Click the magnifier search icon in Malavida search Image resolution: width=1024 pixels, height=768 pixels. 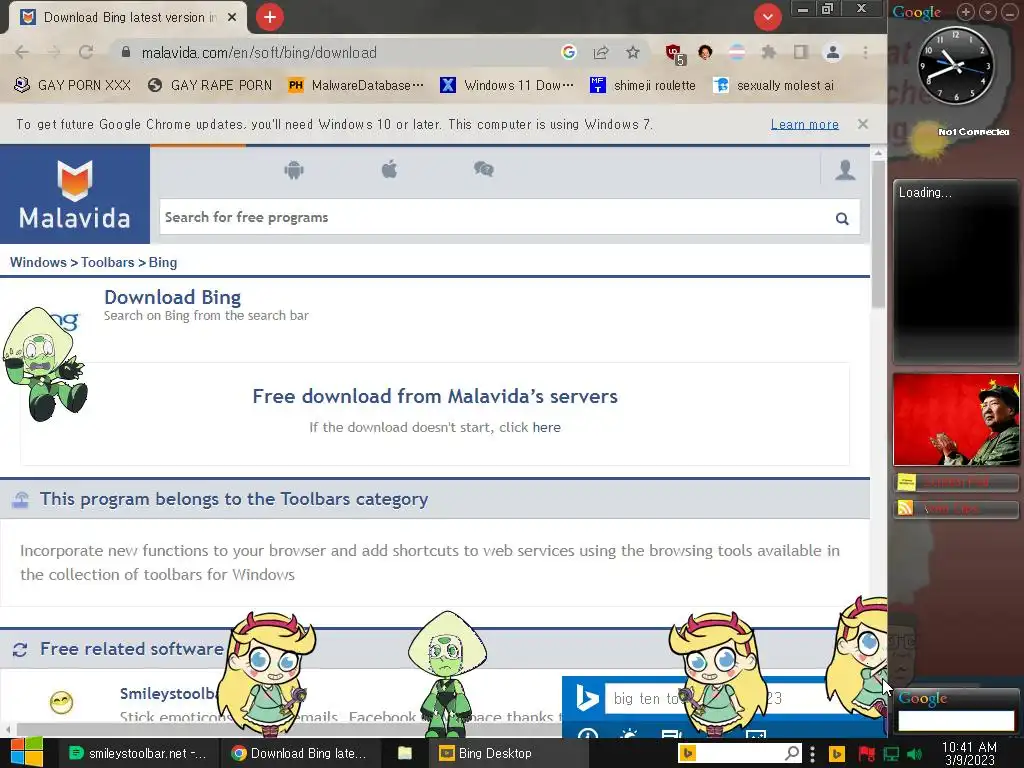pos(842,219)
